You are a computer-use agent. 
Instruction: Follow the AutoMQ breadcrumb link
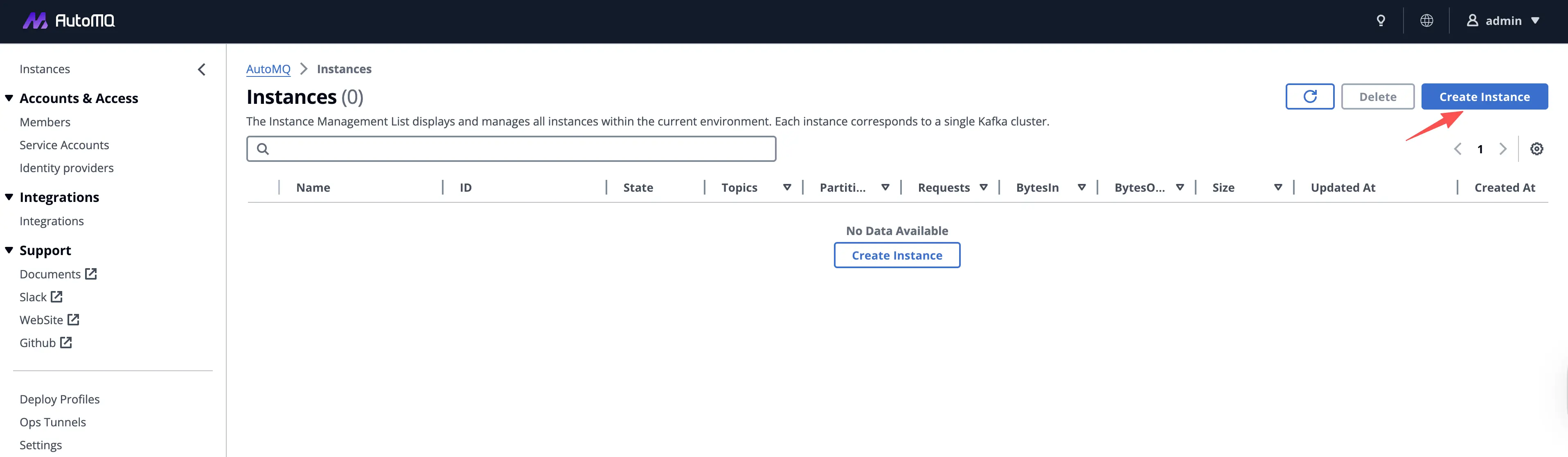tap(268, 69)
